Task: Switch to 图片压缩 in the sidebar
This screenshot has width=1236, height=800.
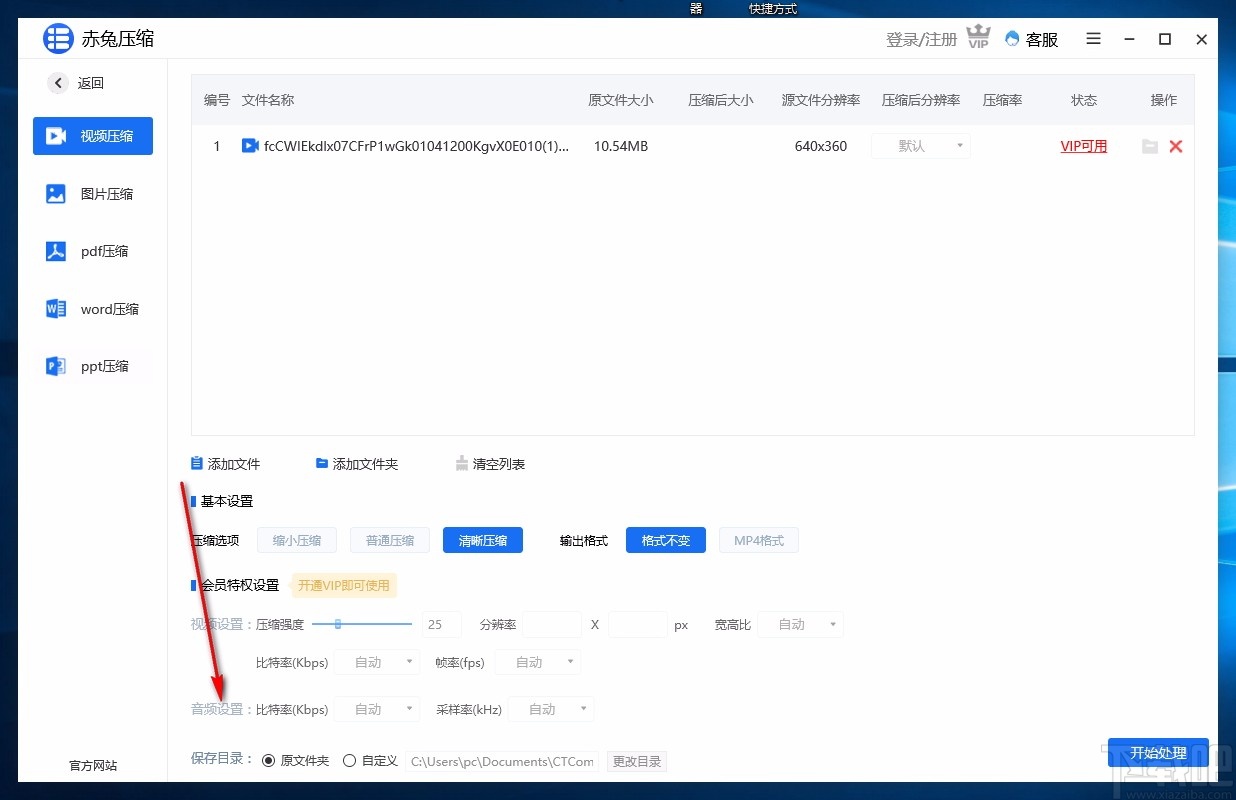Action: (x=92, y=193)
